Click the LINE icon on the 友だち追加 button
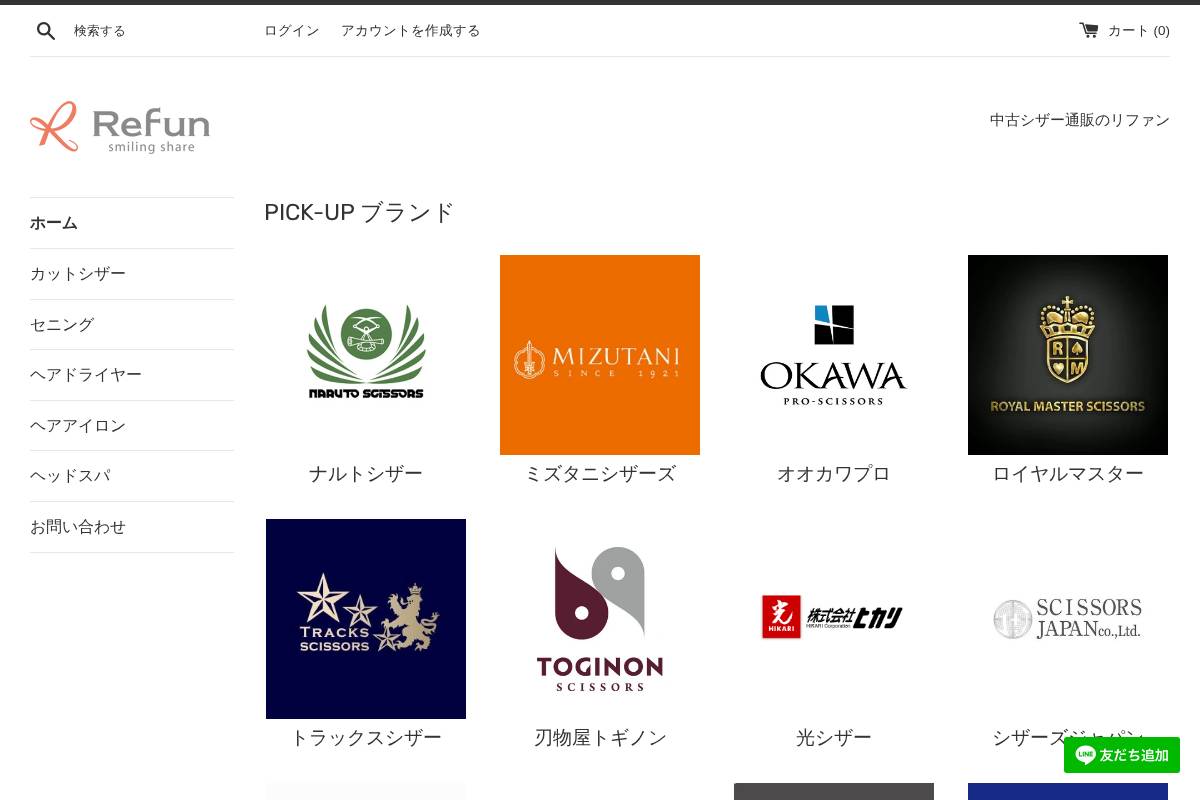This screenshot has height=800, width=1200. pos(1085,755)
